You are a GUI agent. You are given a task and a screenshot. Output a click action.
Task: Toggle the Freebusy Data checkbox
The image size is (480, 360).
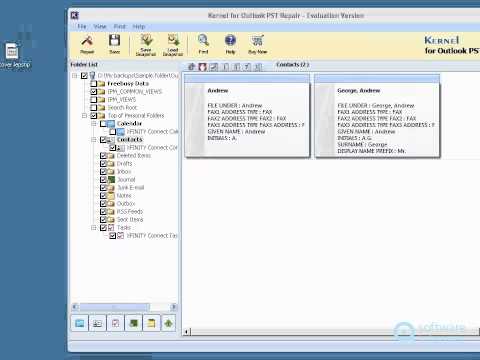pos(94,84)
